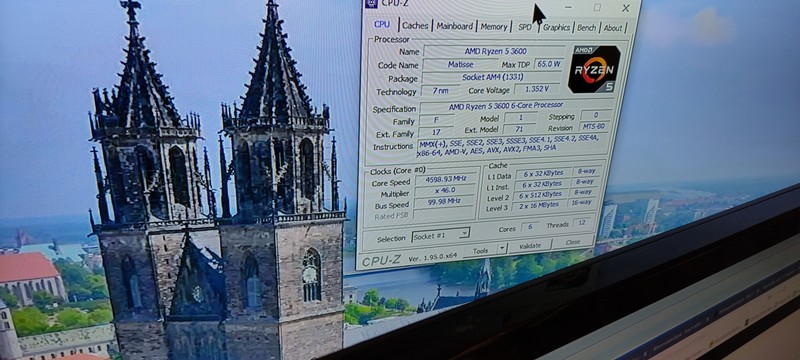Open the Tools dropdown arrow
Viewport: 800px width, 360px height.
pyautogui.click(x=502, y=249)
